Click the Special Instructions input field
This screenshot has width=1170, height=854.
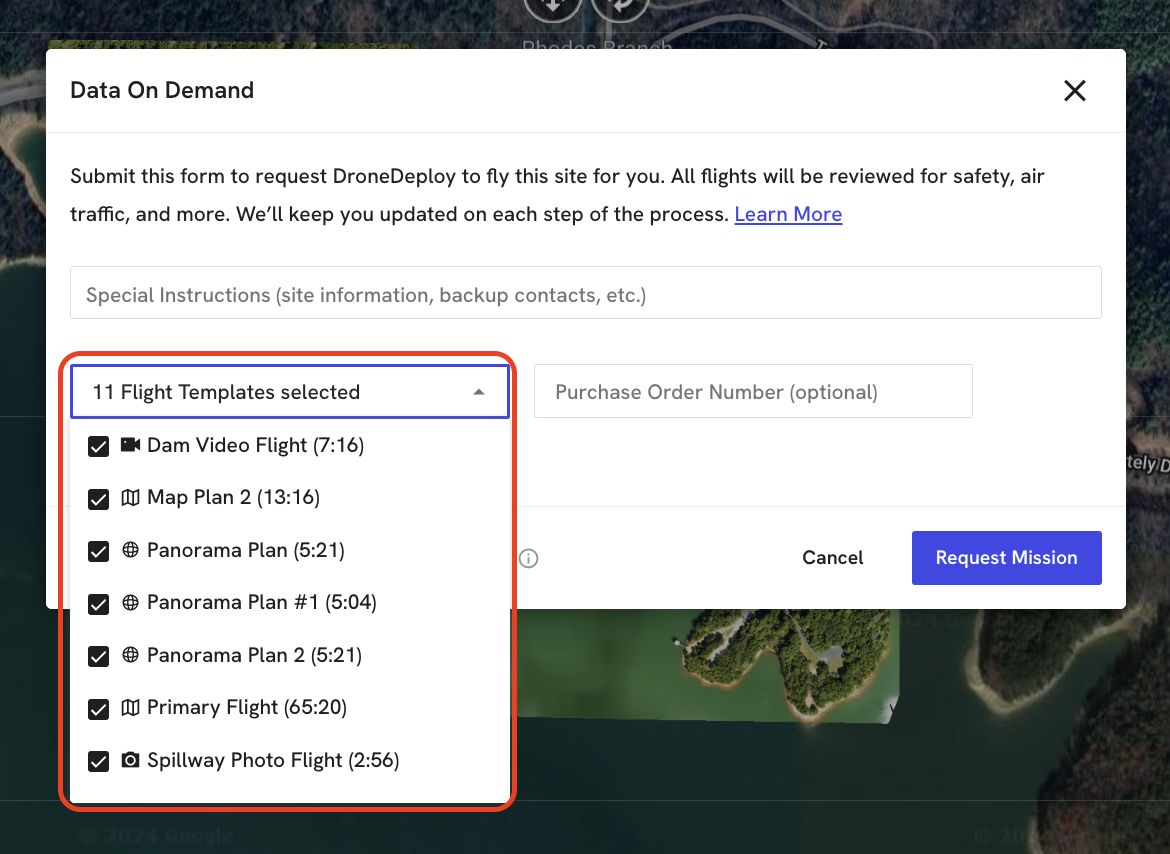585,292
